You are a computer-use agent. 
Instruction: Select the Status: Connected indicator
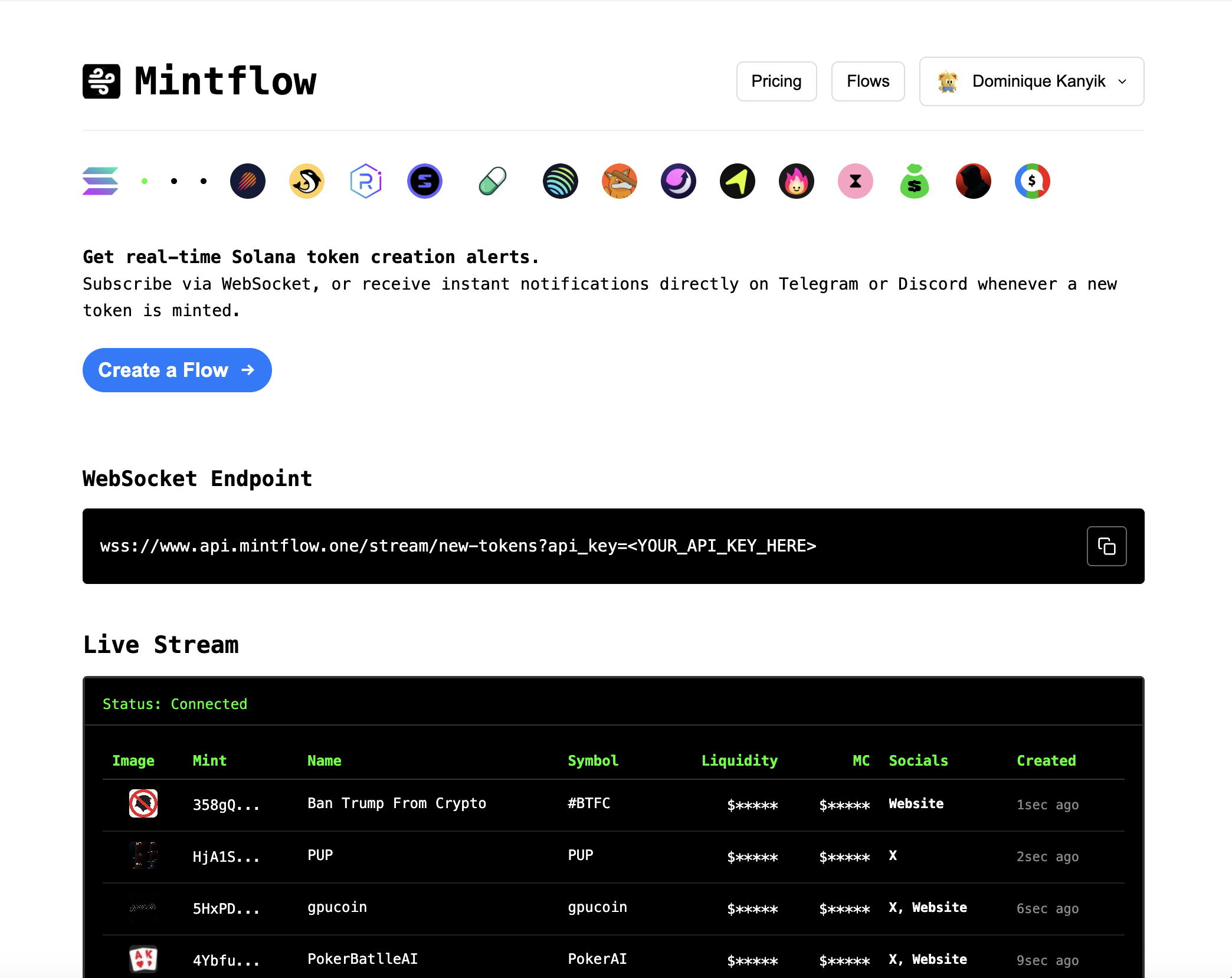tap(175, 703)
